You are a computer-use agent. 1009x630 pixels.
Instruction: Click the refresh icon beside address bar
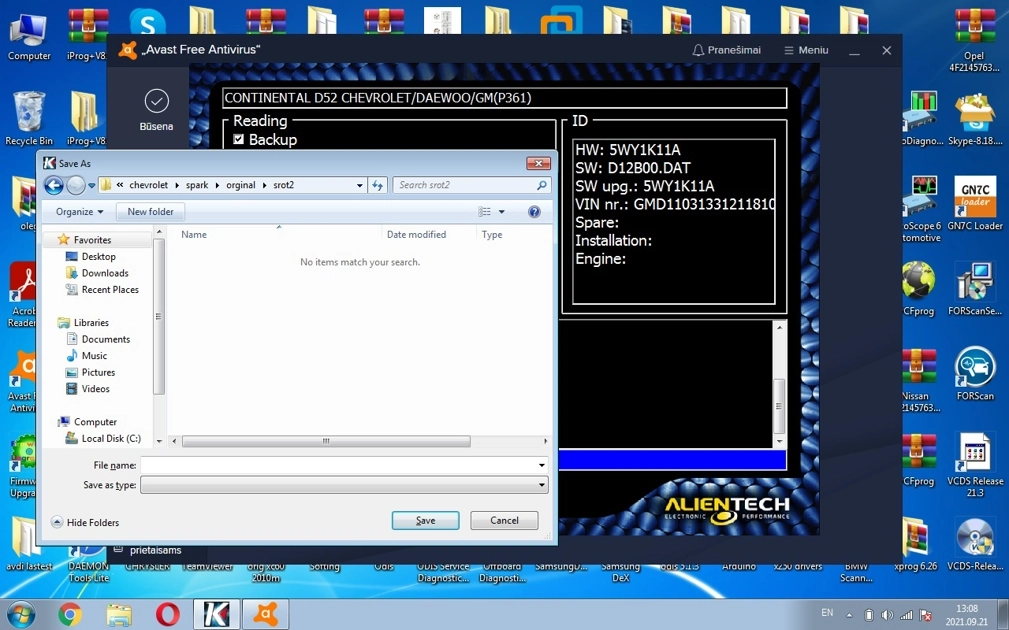(378, 185)
